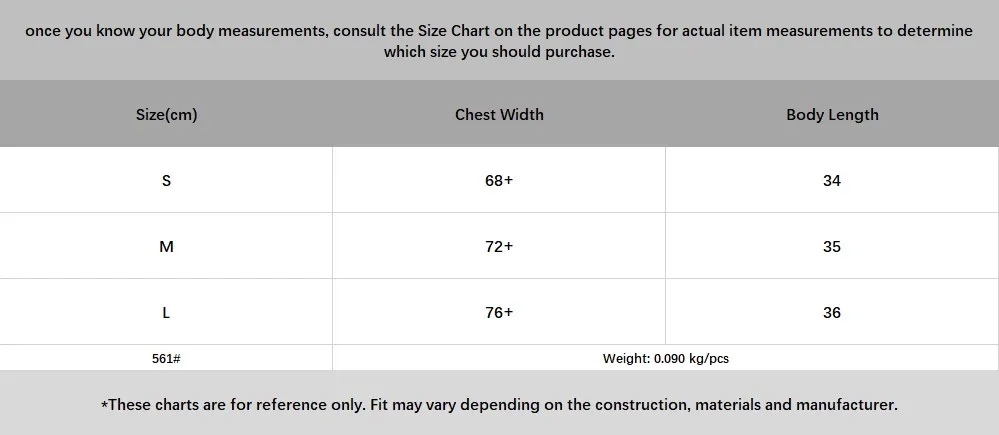This screenshot has width=999, height=435.
Task: Select the L size cell
Action: click(x=166, y=313)
